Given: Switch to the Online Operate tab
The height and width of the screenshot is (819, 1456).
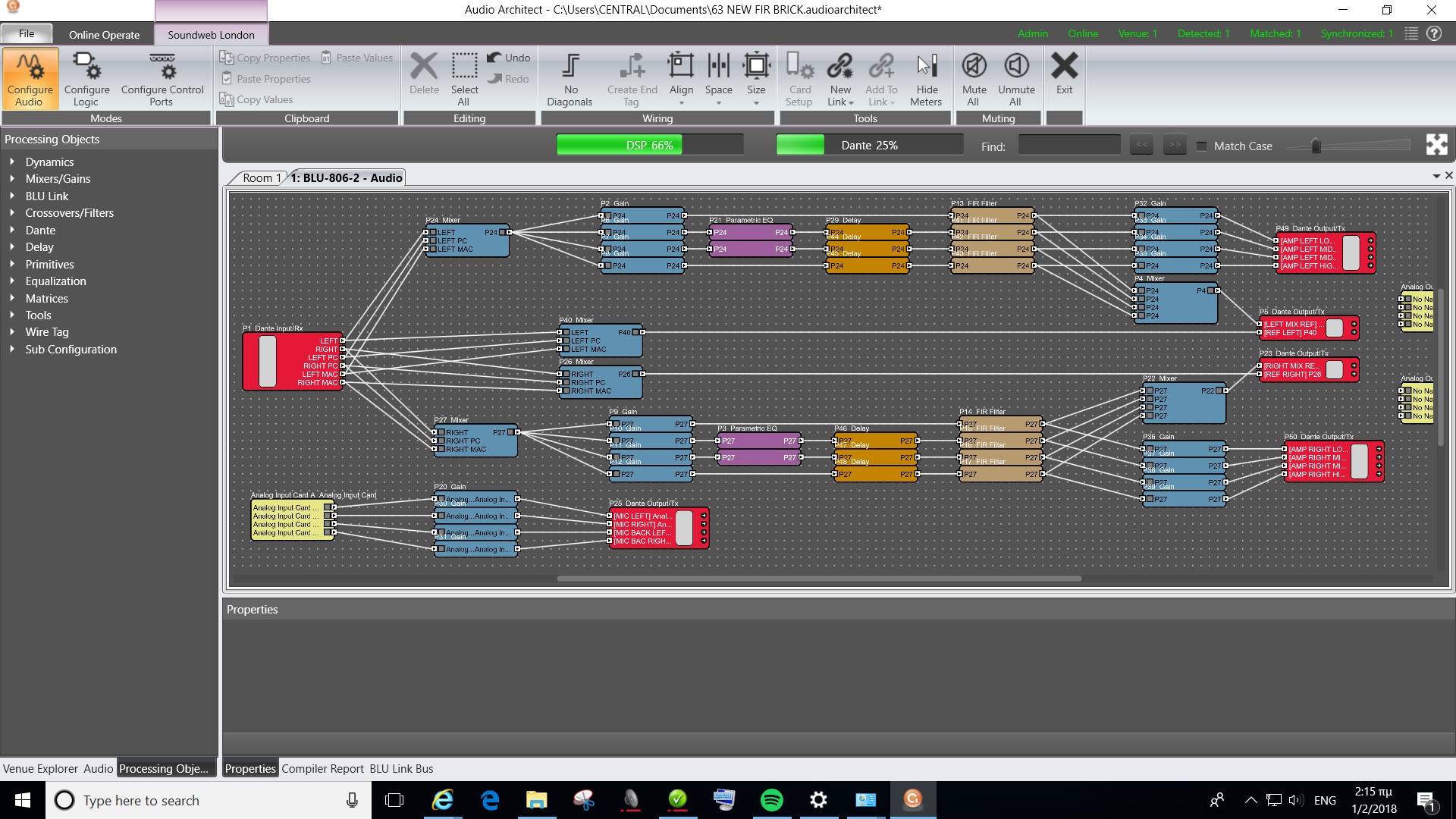Looking at the screenshot, I should [104, 35].
